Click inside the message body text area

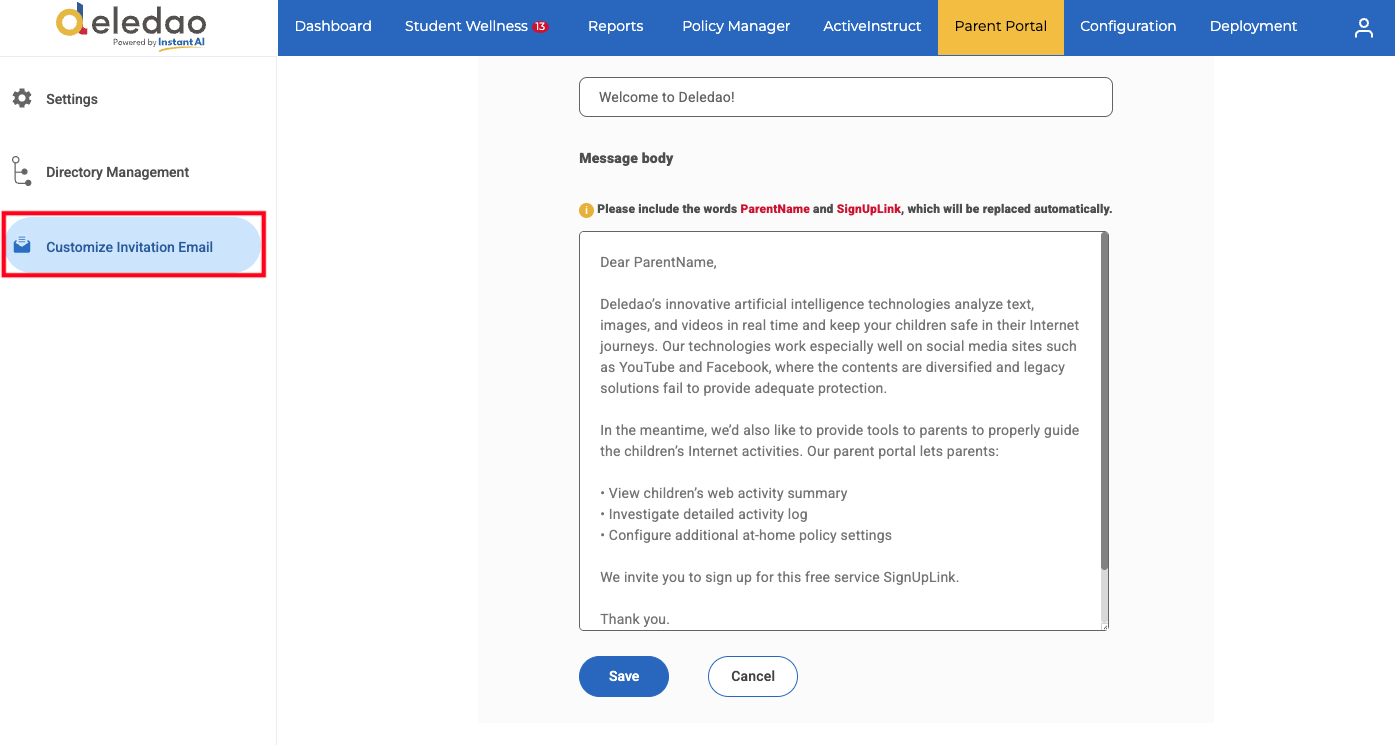(x=840, y=431)
